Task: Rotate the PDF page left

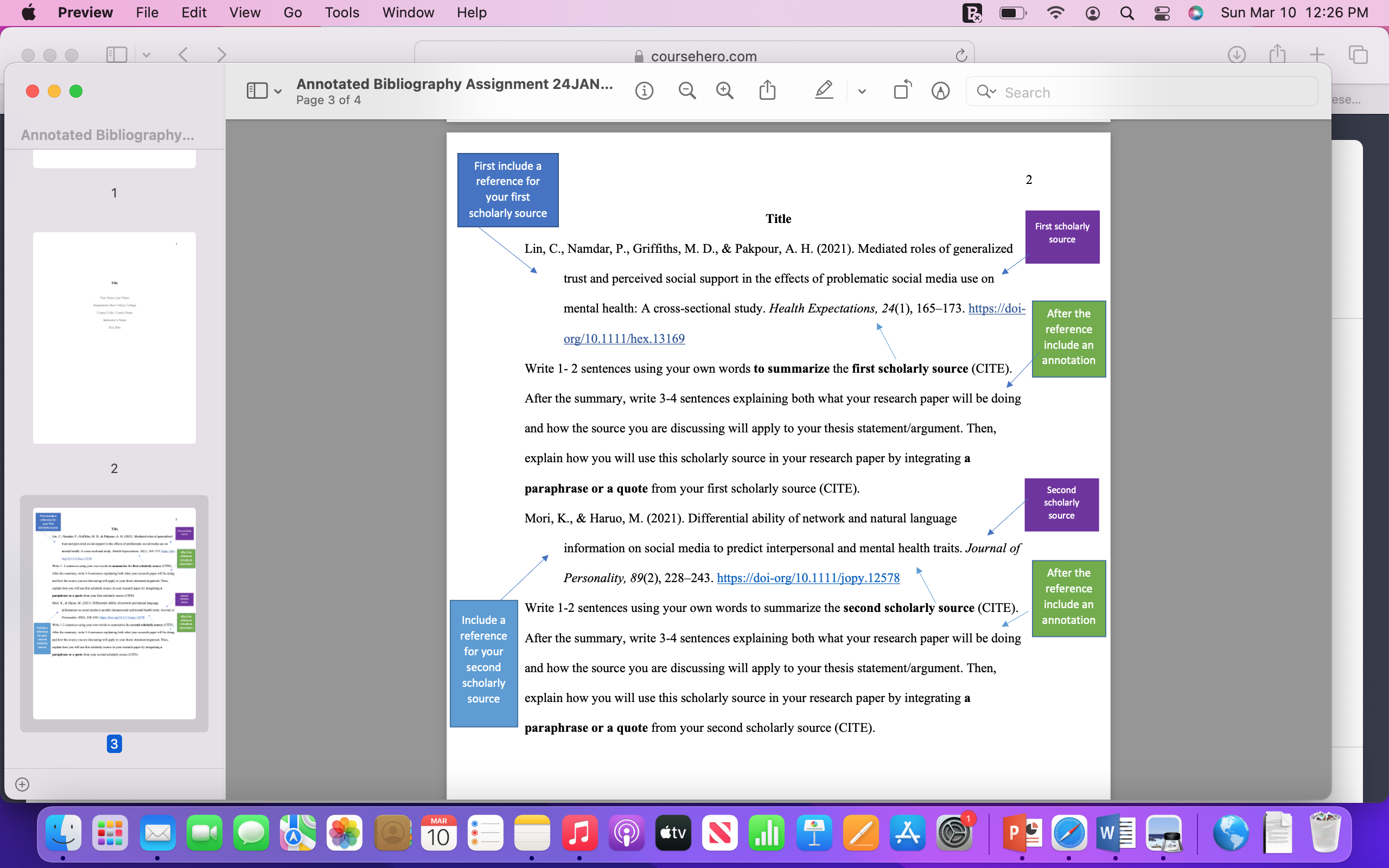Action: 901,90
